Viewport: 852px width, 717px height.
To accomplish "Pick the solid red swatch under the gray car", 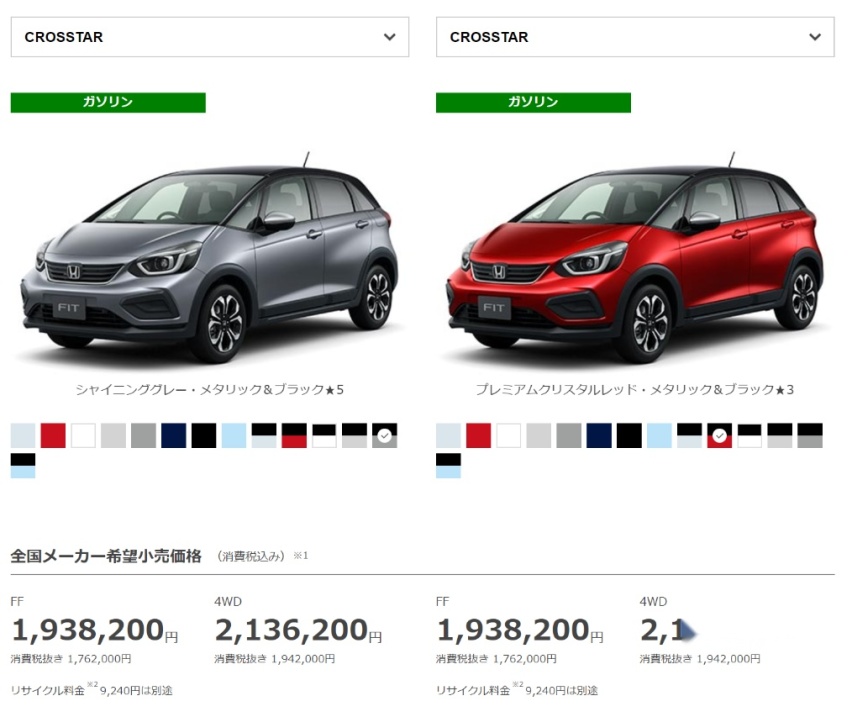I will coord(53,436).
